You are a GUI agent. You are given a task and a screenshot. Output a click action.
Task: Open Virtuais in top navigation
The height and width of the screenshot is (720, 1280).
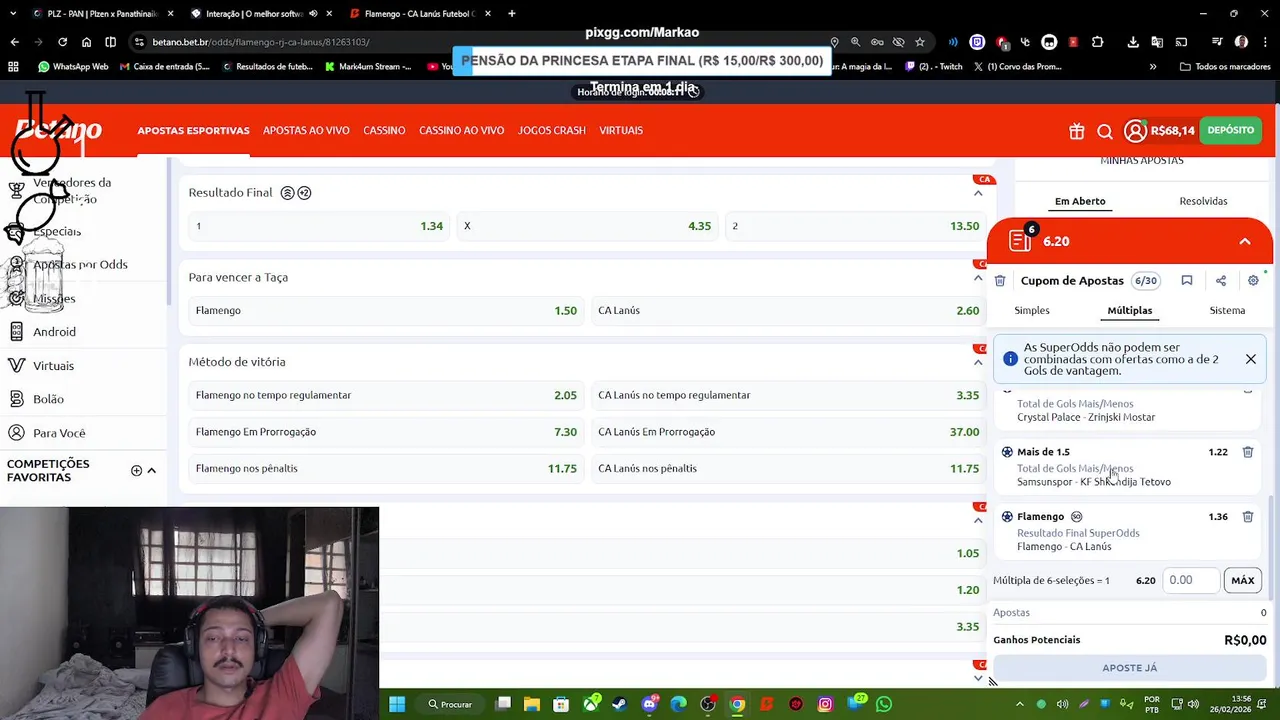[621, 131]
